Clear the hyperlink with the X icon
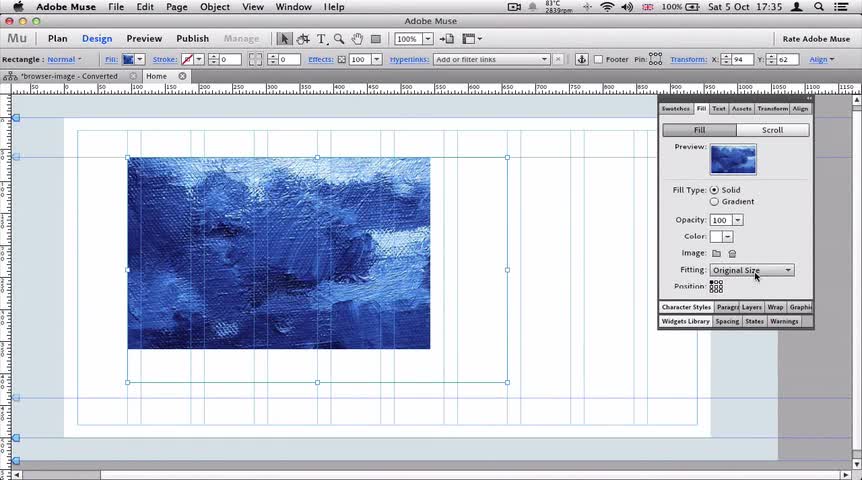The width and height of the screenshot is (862, 480). 558,59
